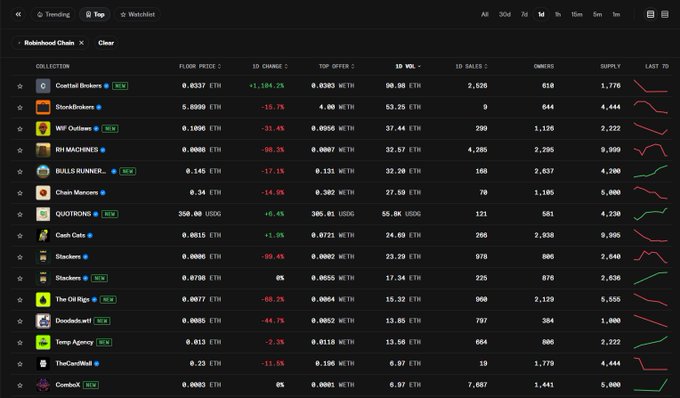Viewport: 680px width, 398px height.
Task: Star Cash Cats for watchlist
Action: pyautogui.click(x=20, y=236)
